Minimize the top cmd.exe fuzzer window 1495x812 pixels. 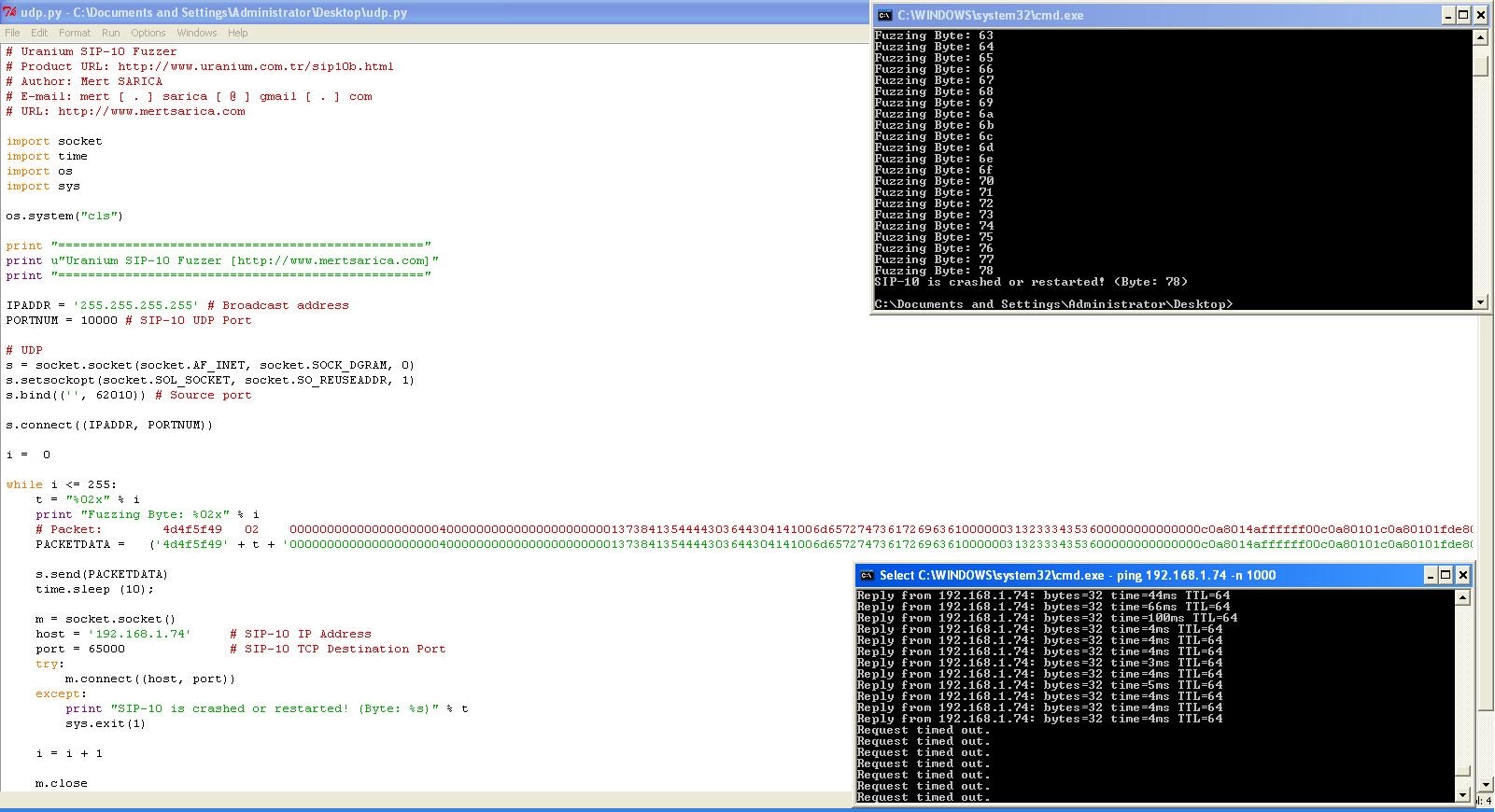(1448, 15)
